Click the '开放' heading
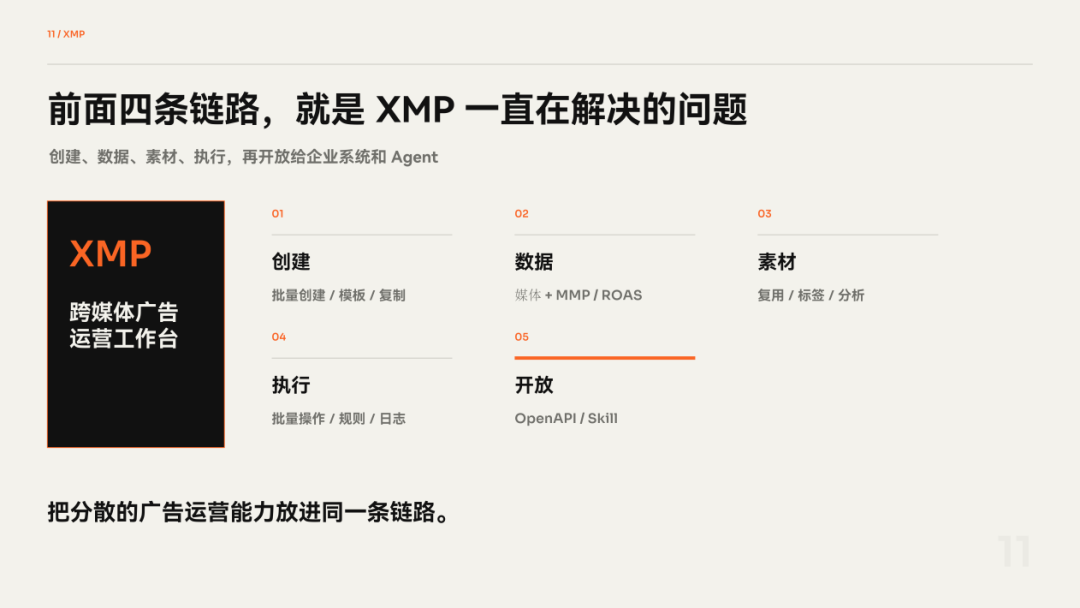Viewport: 1080px width, 608px height. point(534,385)
